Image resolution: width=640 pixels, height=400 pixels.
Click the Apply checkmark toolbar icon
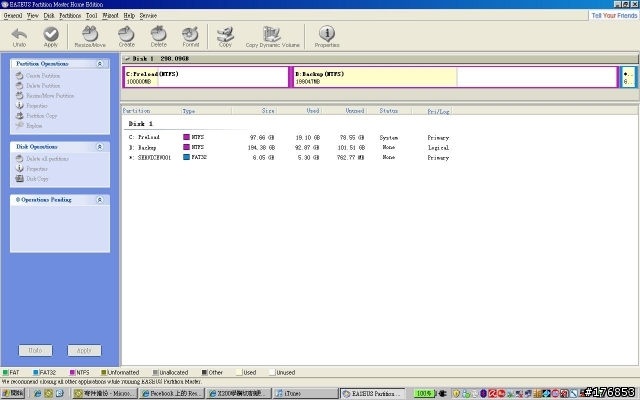[x=51, y=37]
